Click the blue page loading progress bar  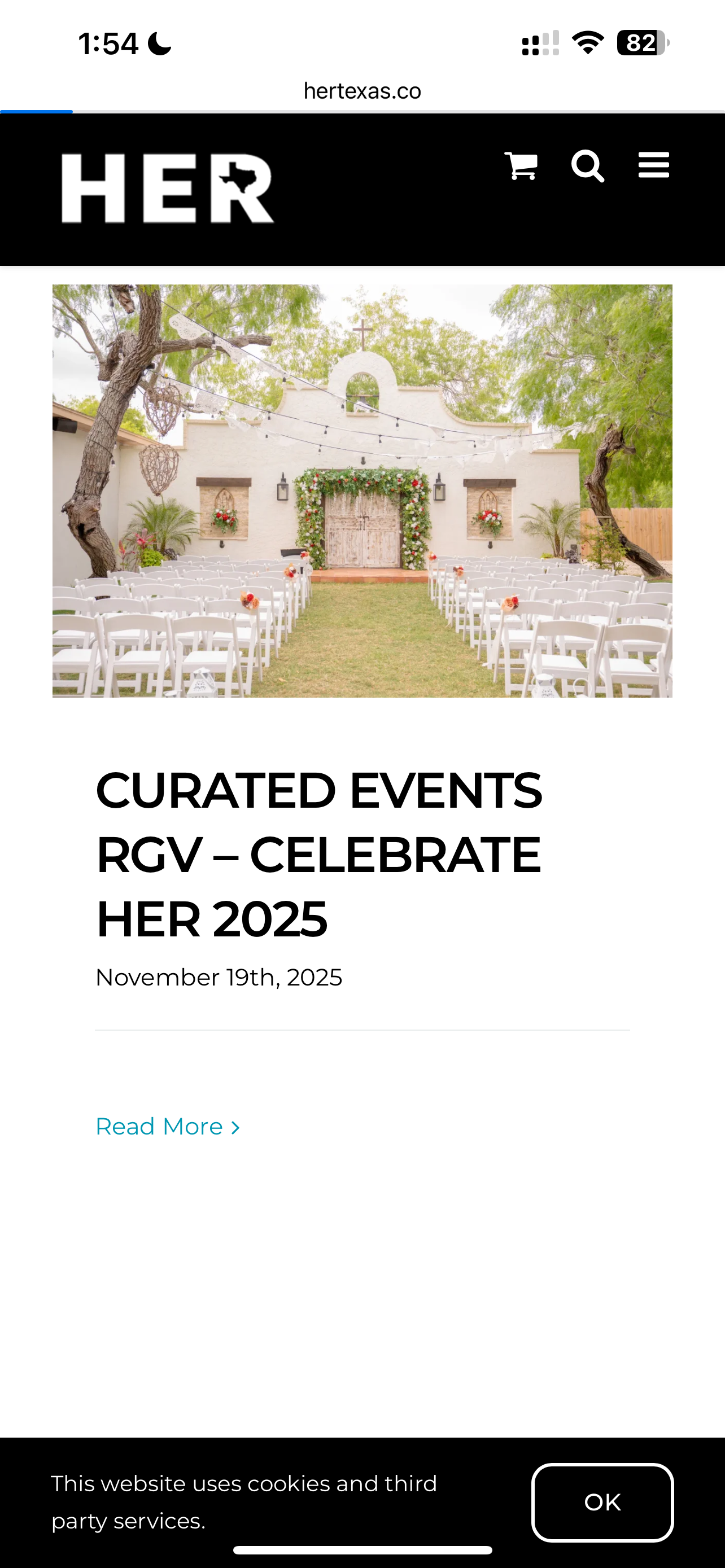[x=37, y=111]
